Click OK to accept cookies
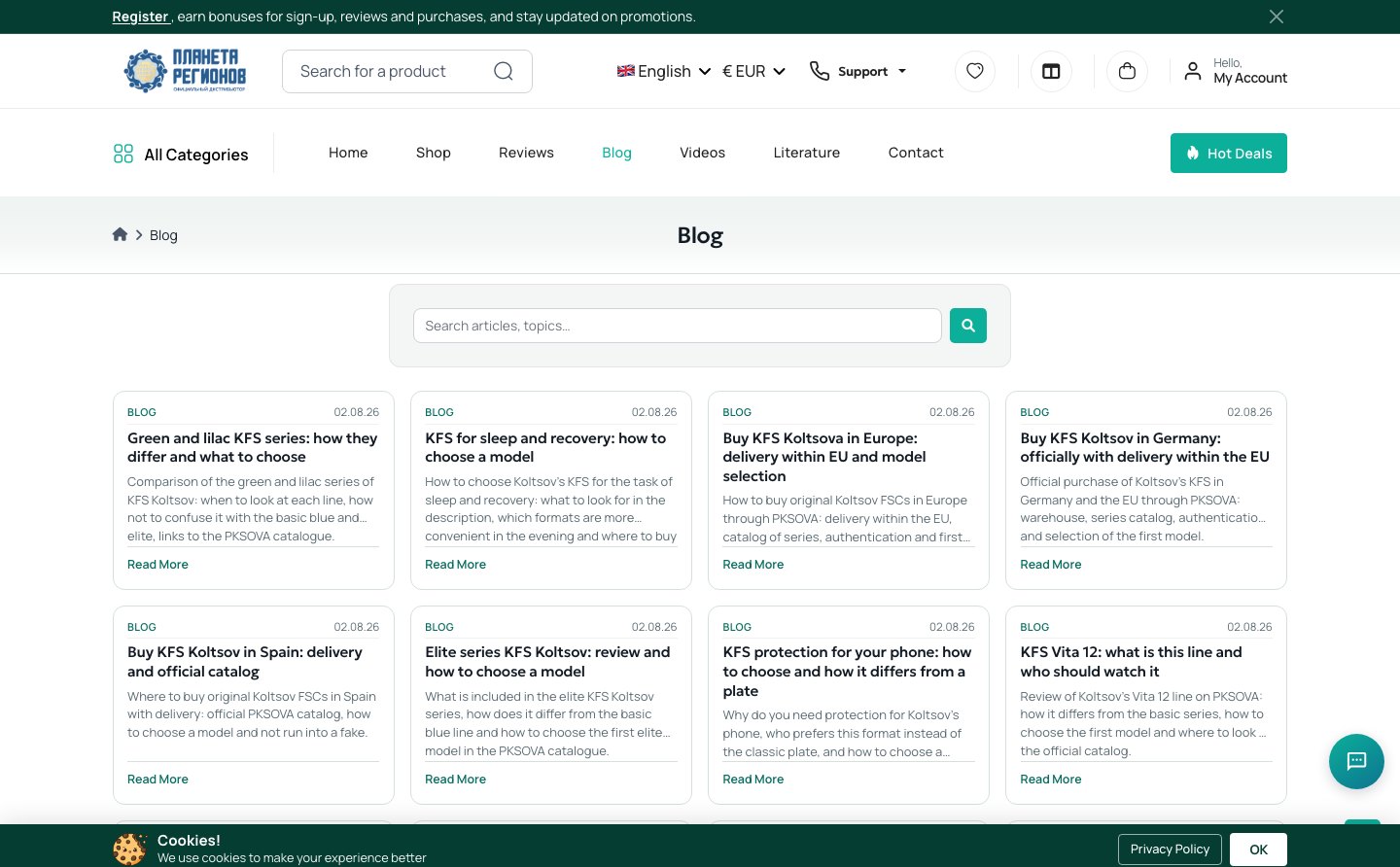This screenshot has width=1400, height=867. coord(1258,850)
